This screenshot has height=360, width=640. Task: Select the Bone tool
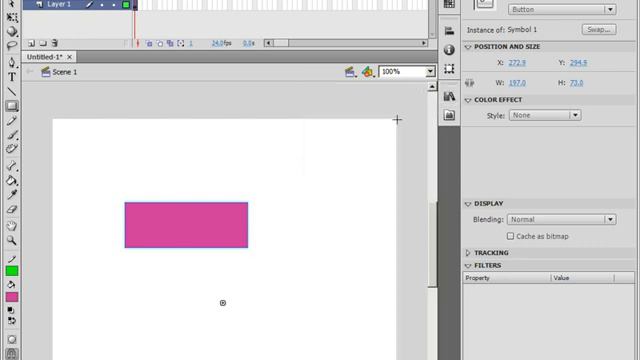tap(12, 165)
